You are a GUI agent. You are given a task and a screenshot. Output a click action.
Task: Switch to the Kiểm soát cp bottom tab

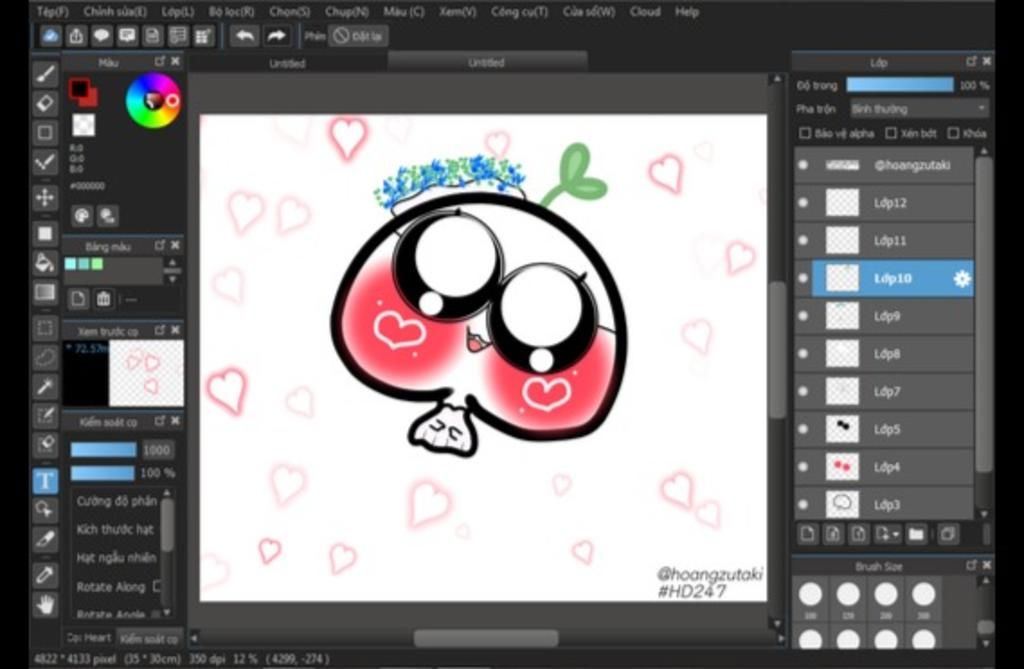coord(148,638)
